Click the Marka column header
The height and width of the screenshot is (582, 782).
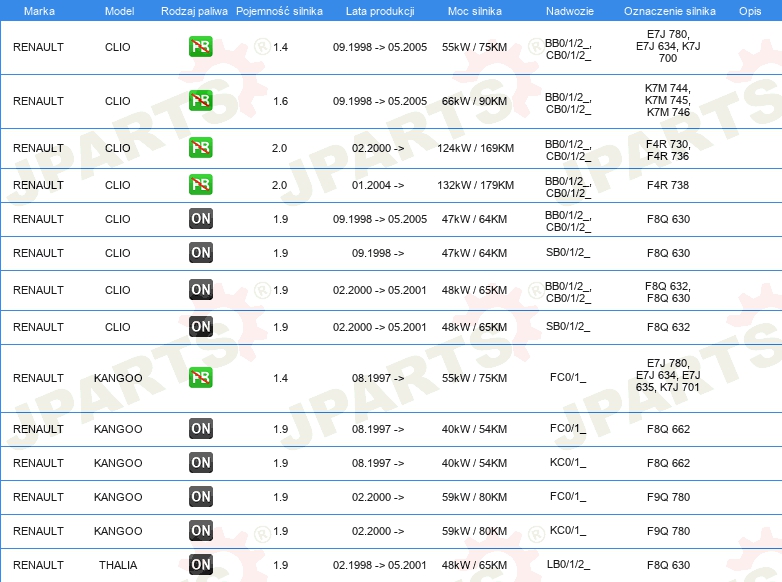click(x=38, y=11)
